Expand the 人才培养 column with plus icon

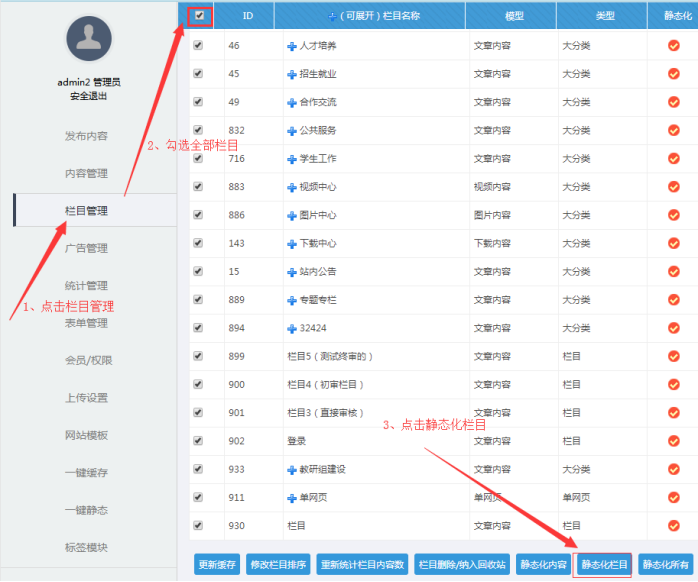[x=291, y=46]
